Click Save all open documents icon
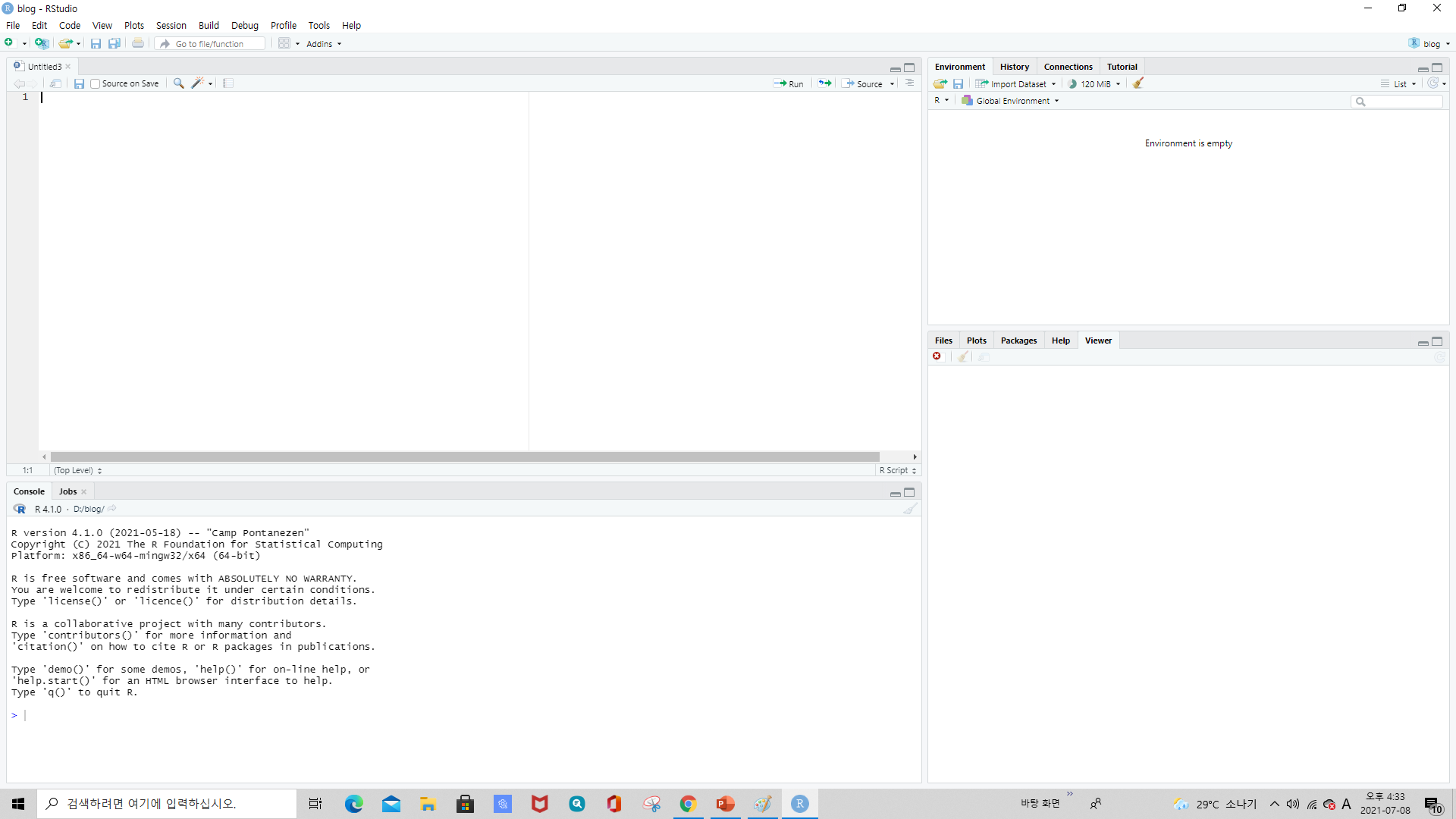The image size is (1456, 819). (x=114, y=43)
